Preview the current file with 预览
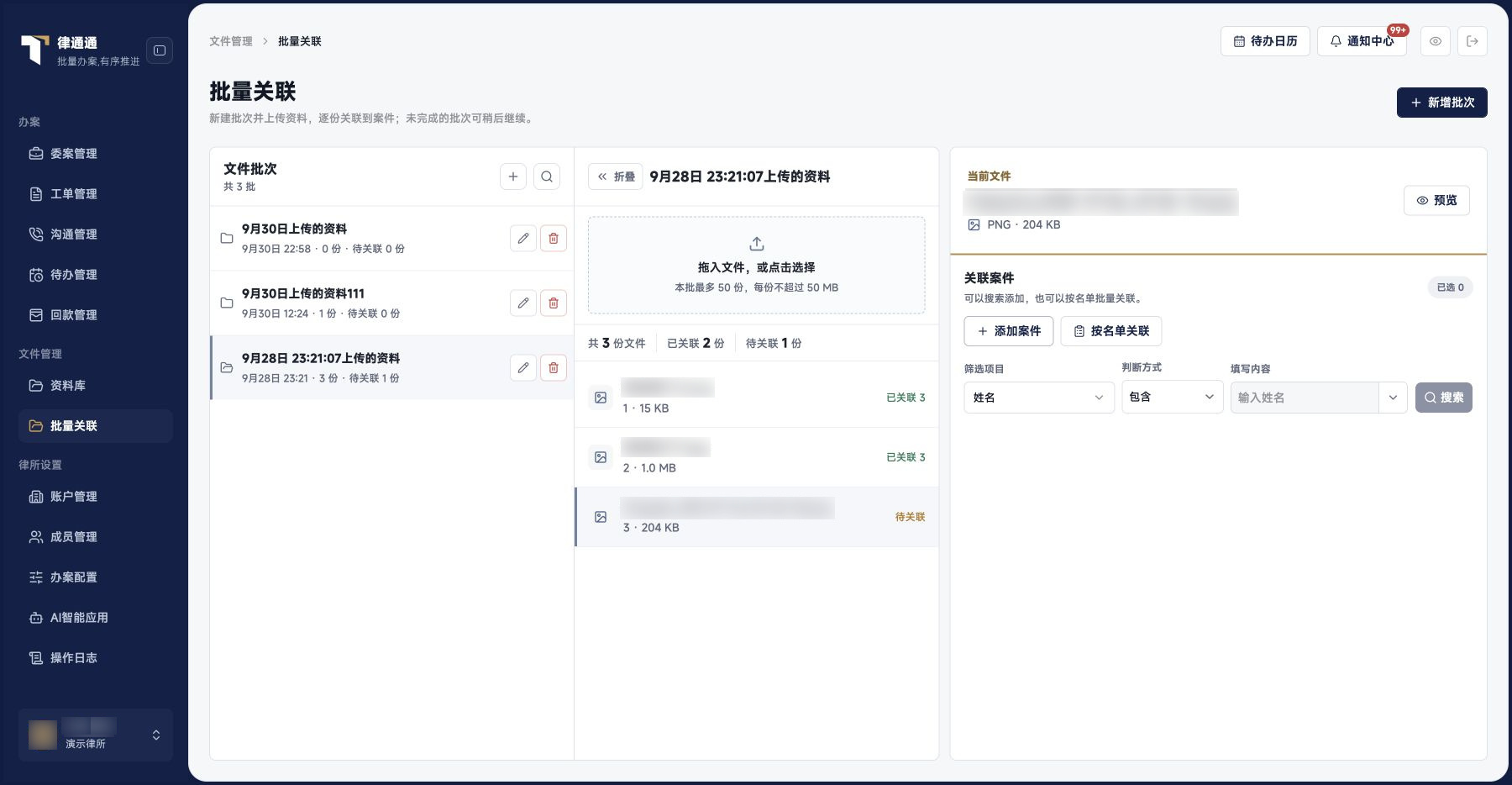This screenshot has height=785, width=1512. [x=1437, y=200]
